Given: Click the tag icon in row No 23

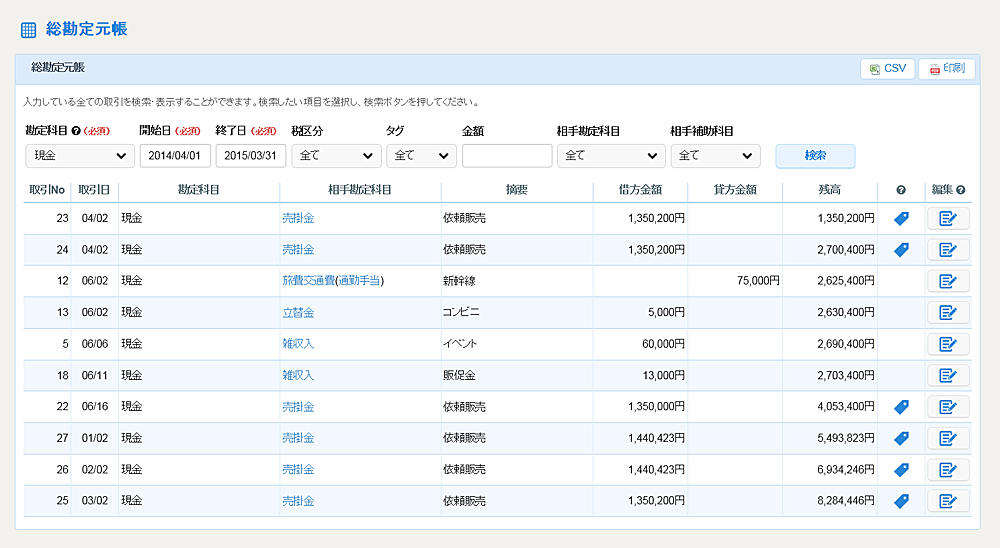Looking at the screenshot, I should (x=901, y=219).
